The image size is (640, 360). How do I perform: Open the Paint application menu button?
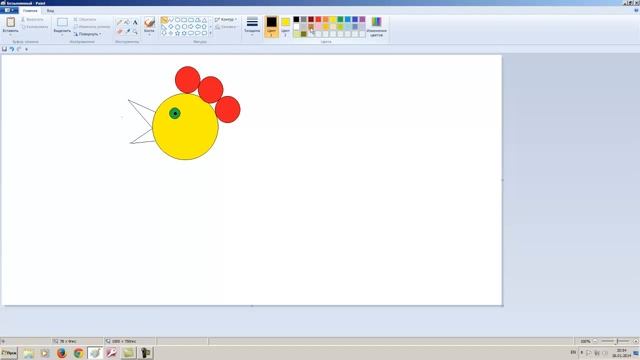click(x=9, y=11)
